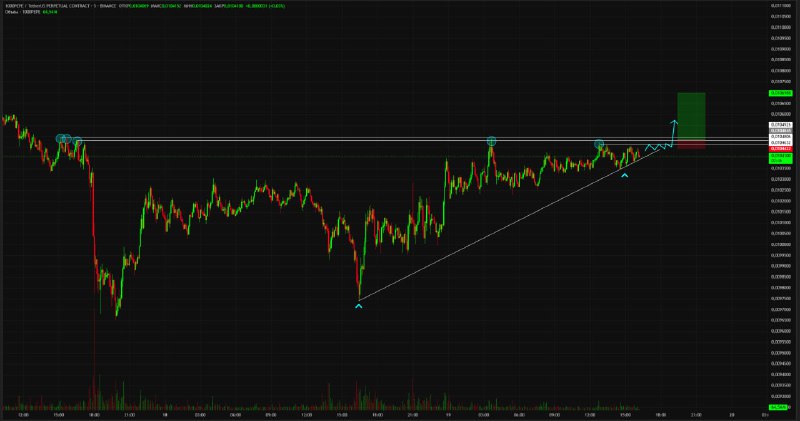800x421 pixels.
Task: Select the green take-profit zone of the long position
Action: point(691,116)
